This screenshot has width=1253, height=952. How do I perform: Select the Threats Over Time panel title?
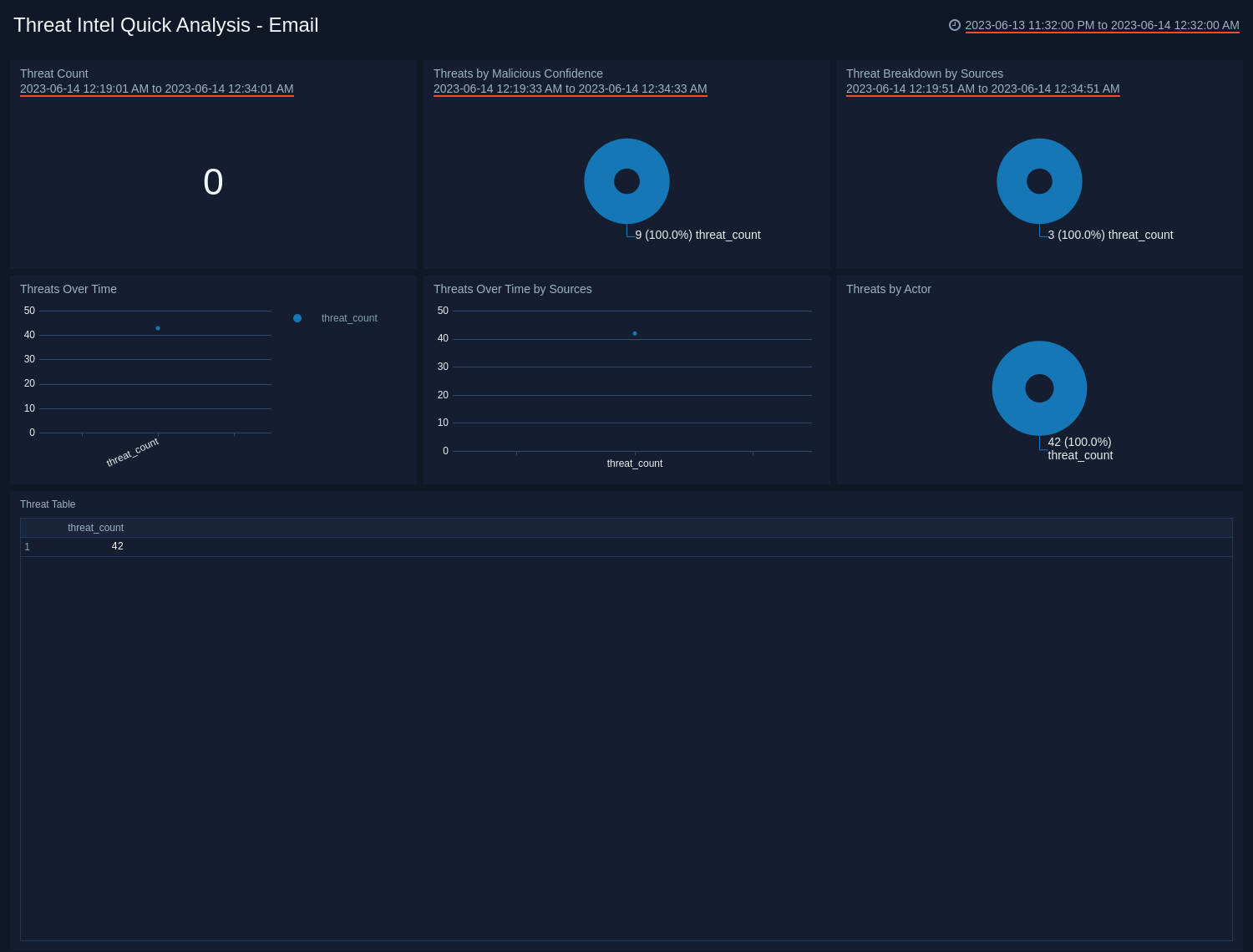coord(68,289)
